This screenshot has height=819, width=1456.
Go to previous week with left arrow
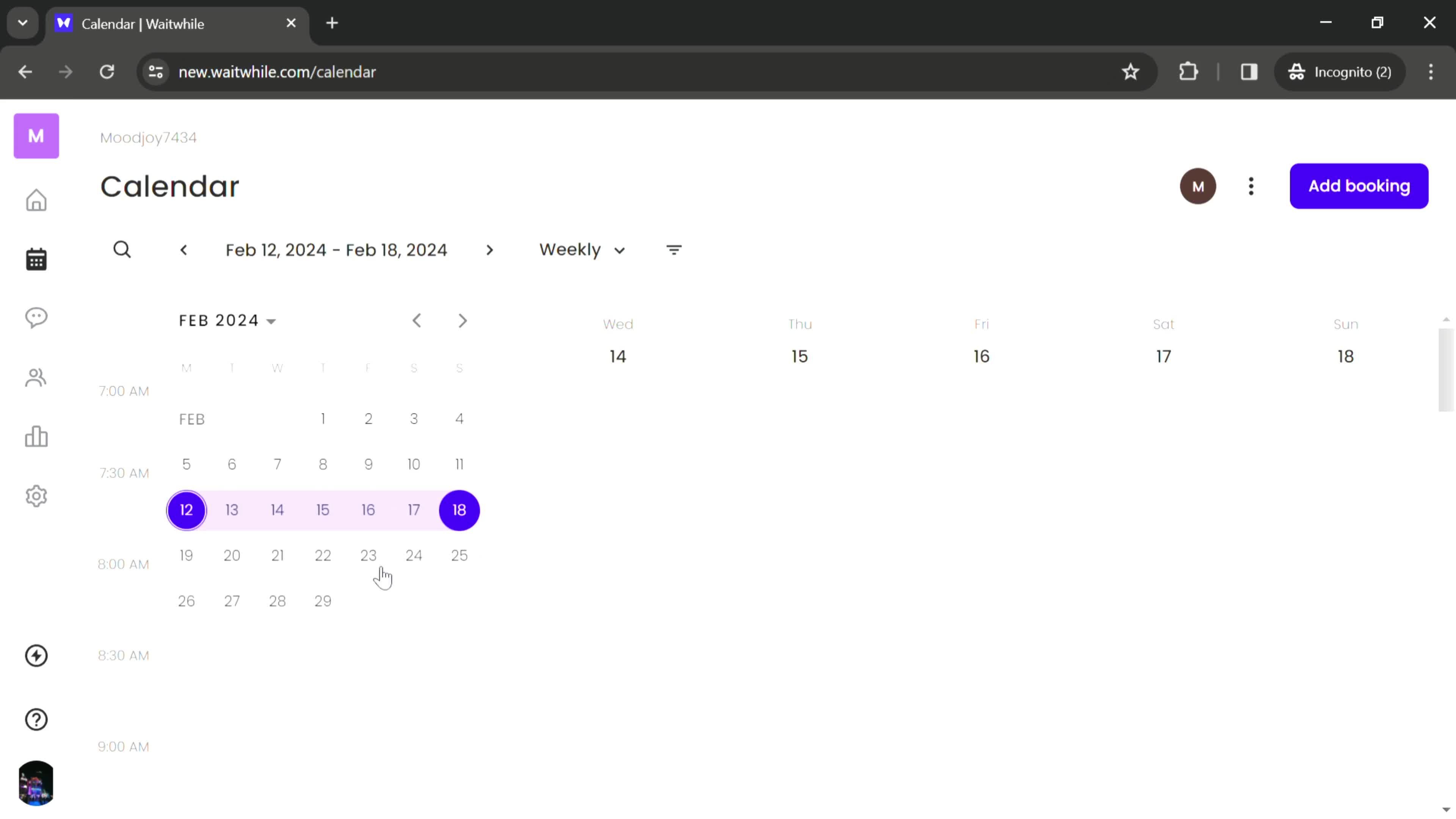pos(184,250)
